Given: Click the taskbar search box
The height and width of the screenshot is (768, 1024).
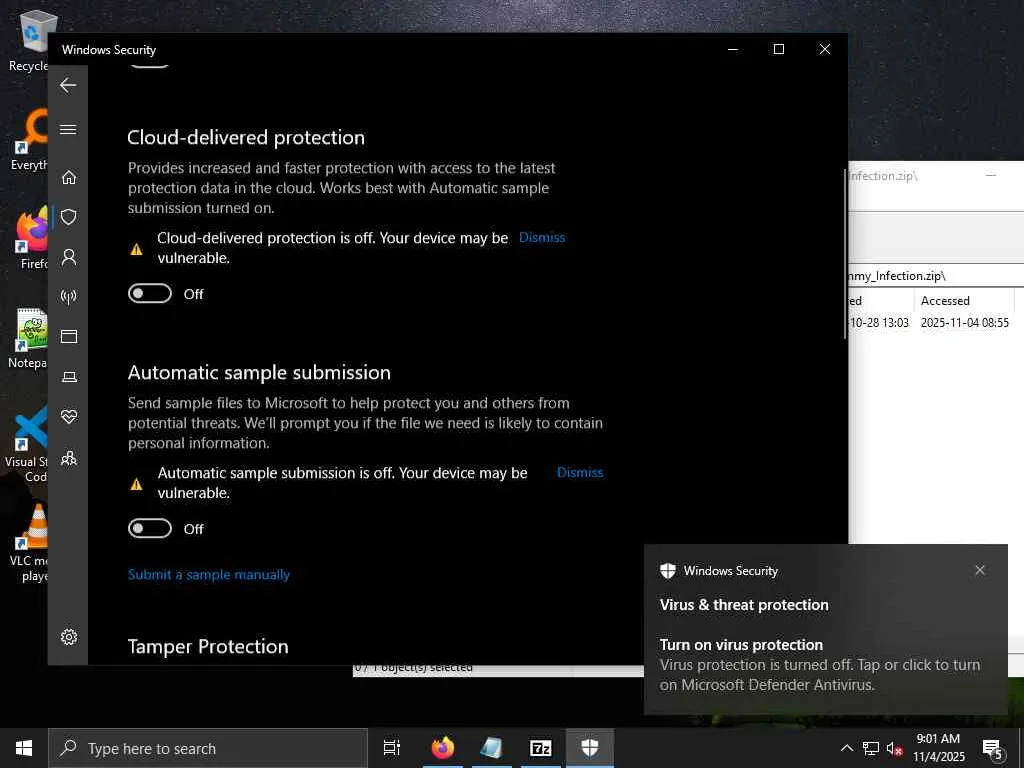Looking at the screenshot, I should point(208,748).
